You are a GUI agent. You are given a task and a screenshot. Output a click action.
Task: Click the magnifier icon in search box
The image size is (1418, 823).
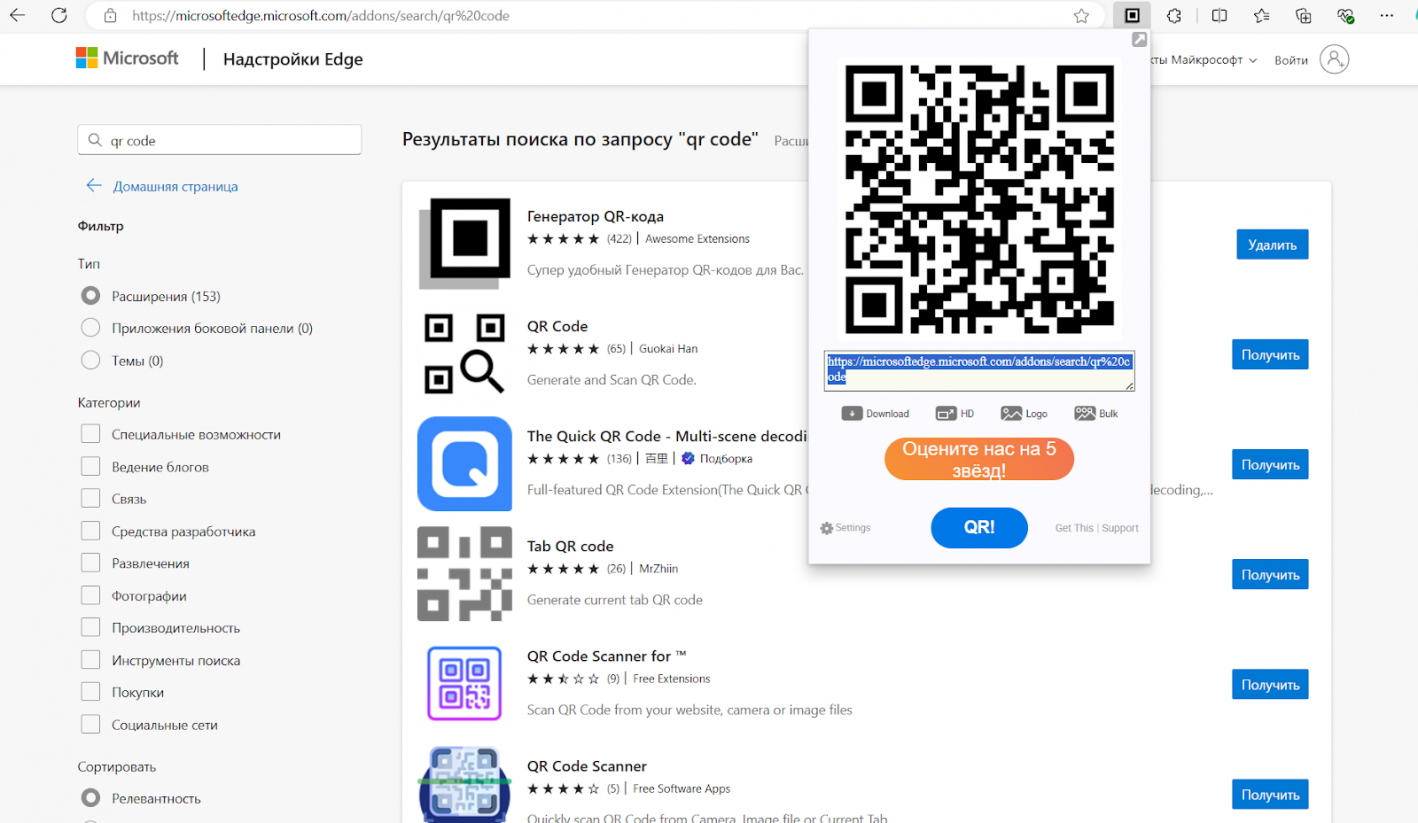95,141
